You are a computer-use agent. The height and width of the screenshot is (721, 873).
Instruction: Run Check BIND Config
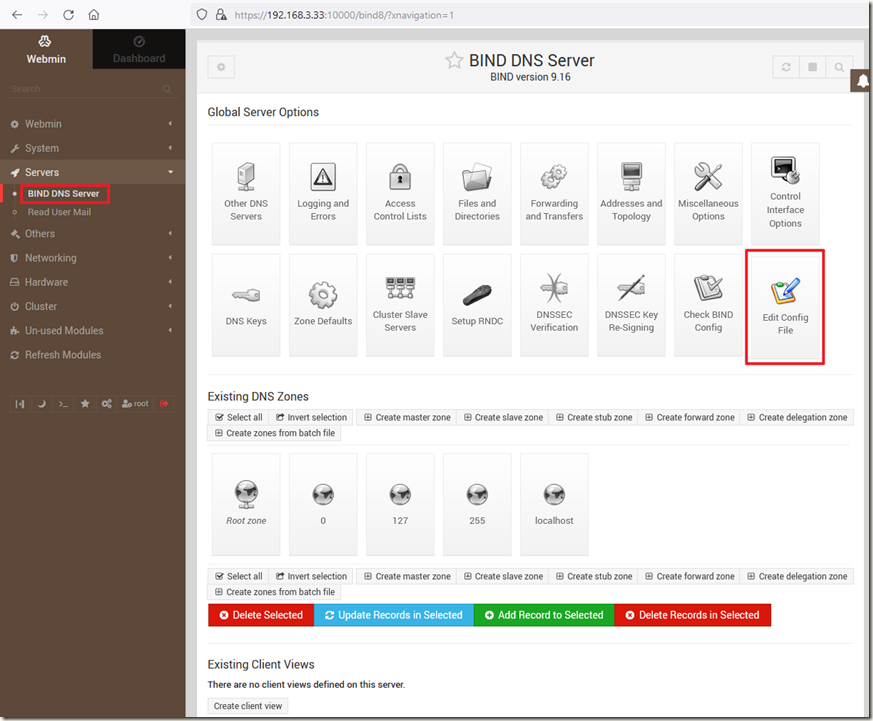click(x=708, y=305)
